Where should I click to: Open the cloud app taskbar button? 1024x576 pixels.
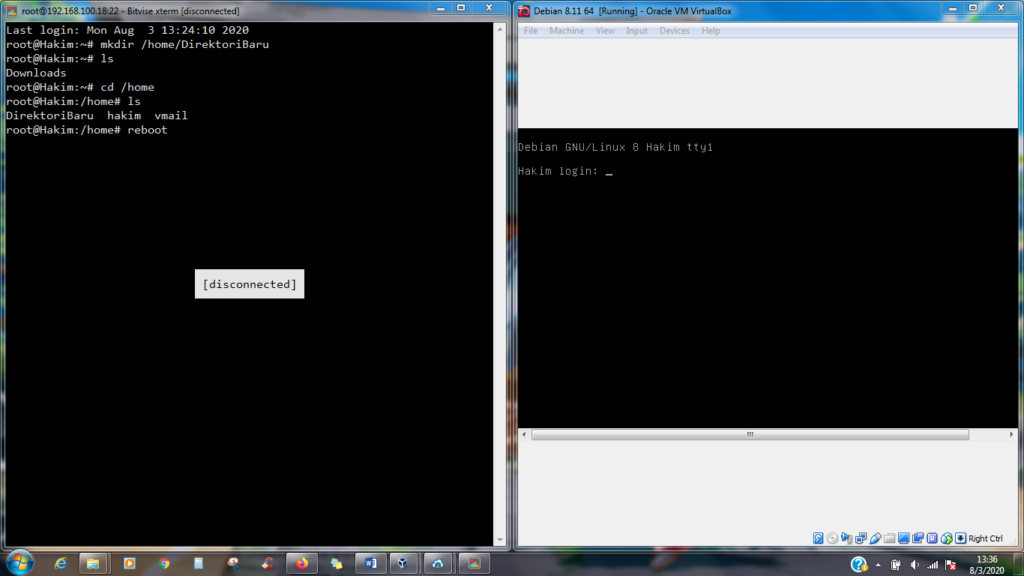point(438,563)
